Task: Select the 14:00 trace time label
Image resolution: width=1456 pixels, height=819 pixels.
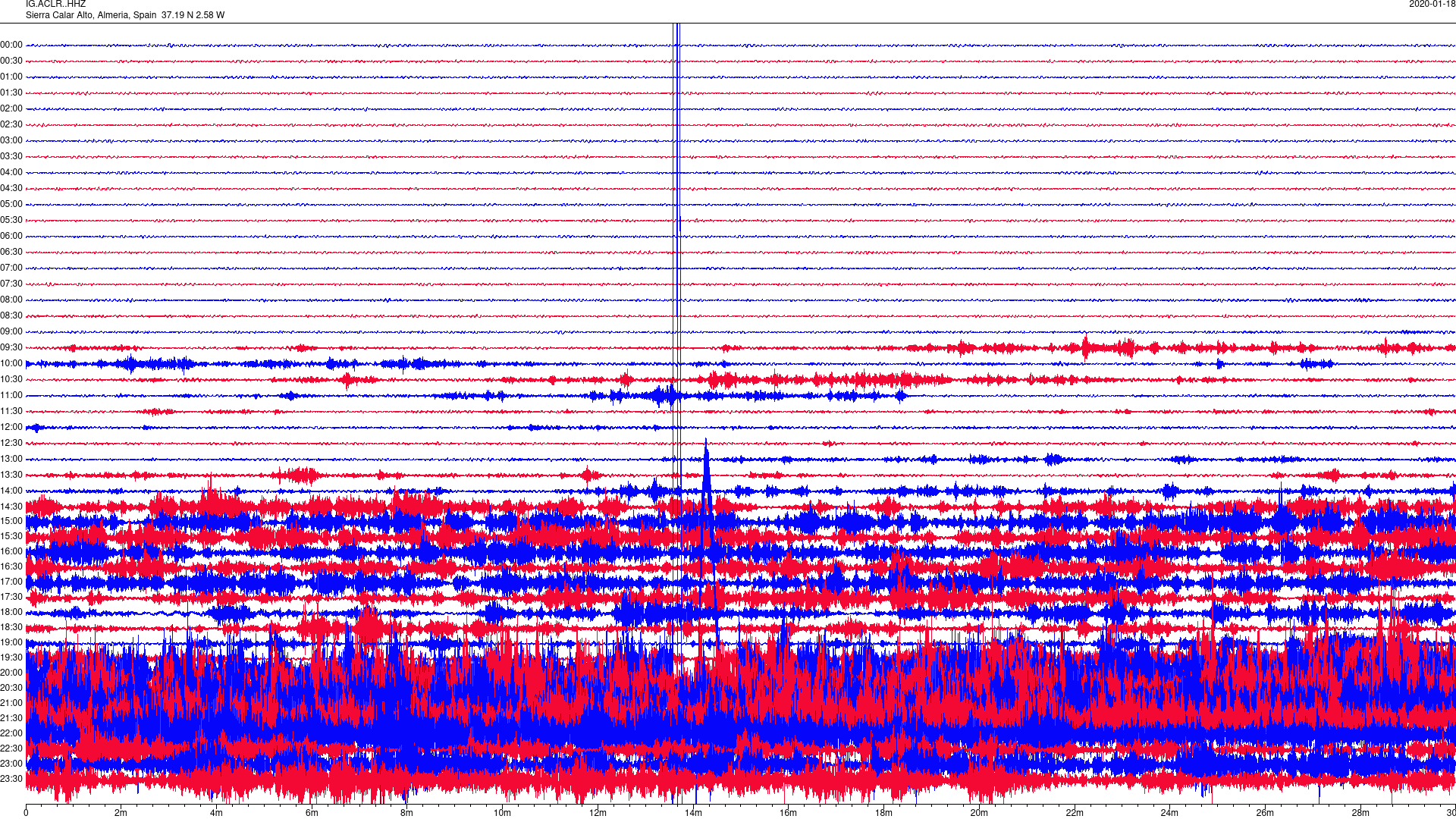Action: [11, 491]
